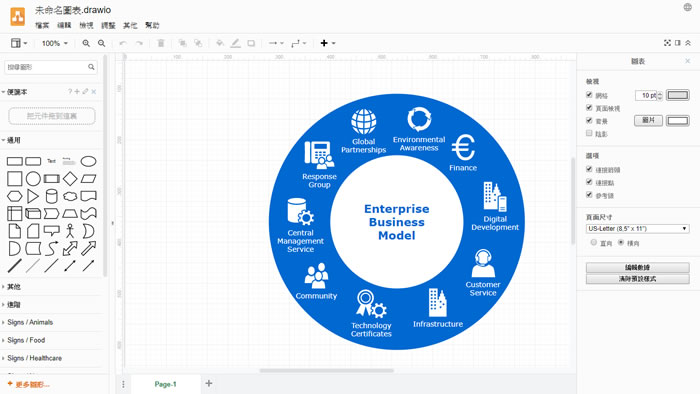Screen dimensions: 700x394
Task: Click the upper button below orientation options
Action: [637, 267]
